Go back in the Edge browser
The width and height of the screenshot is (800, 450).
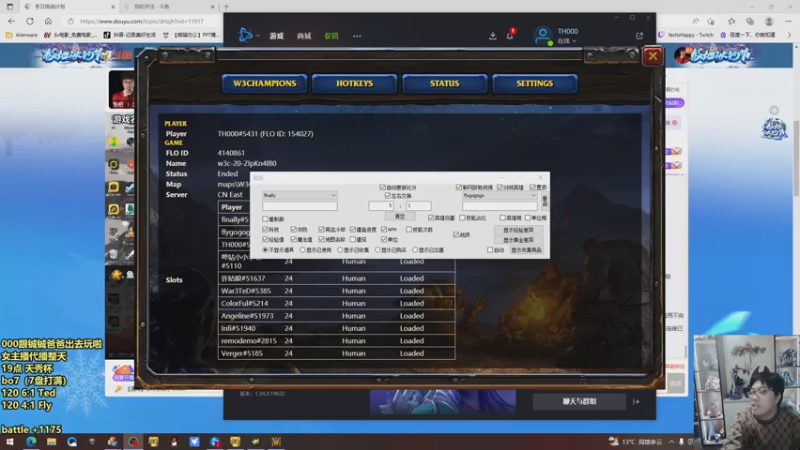(12, 21)
